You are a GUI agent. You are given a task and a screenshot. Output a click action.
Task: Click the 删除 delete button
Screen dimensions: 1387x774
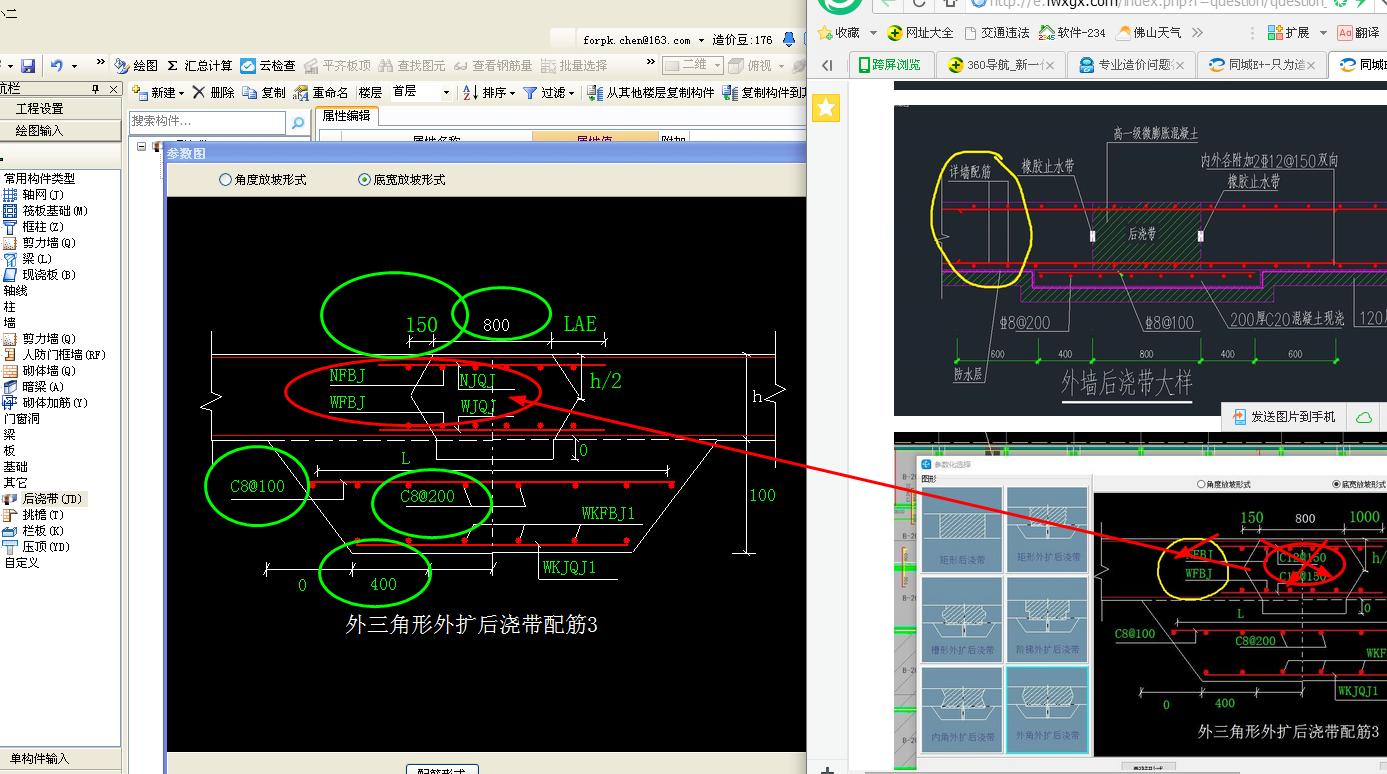tap(213, 92)
